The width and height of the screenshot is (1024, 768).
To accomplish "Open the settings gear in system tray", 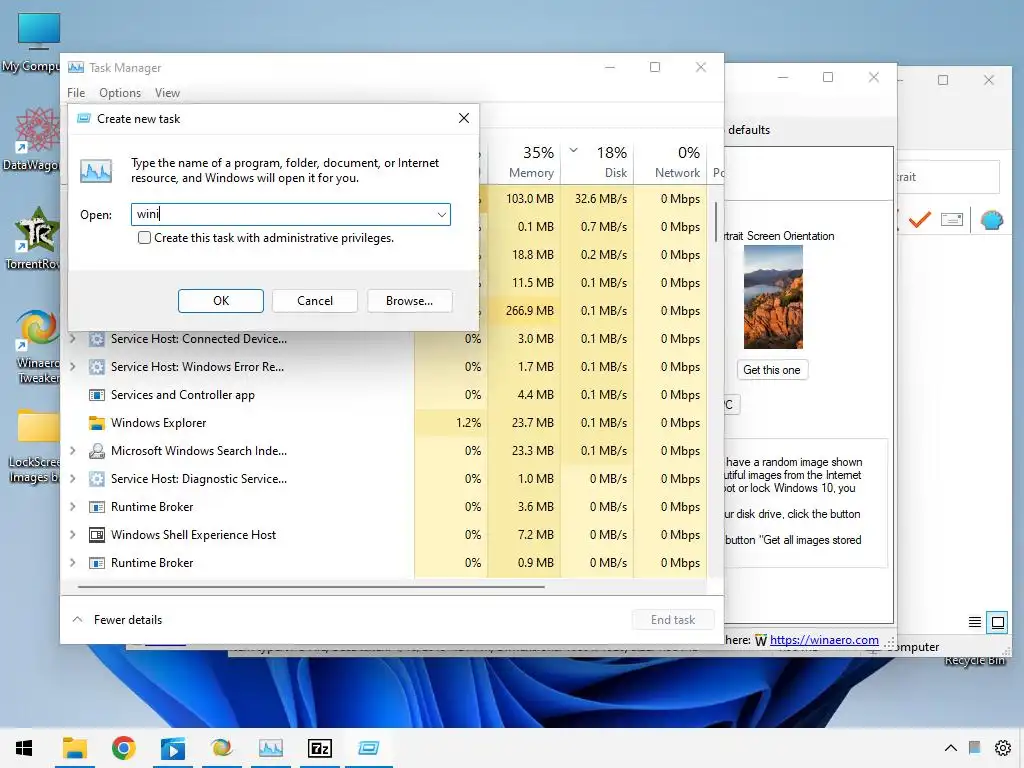I will coord(1002,748).
